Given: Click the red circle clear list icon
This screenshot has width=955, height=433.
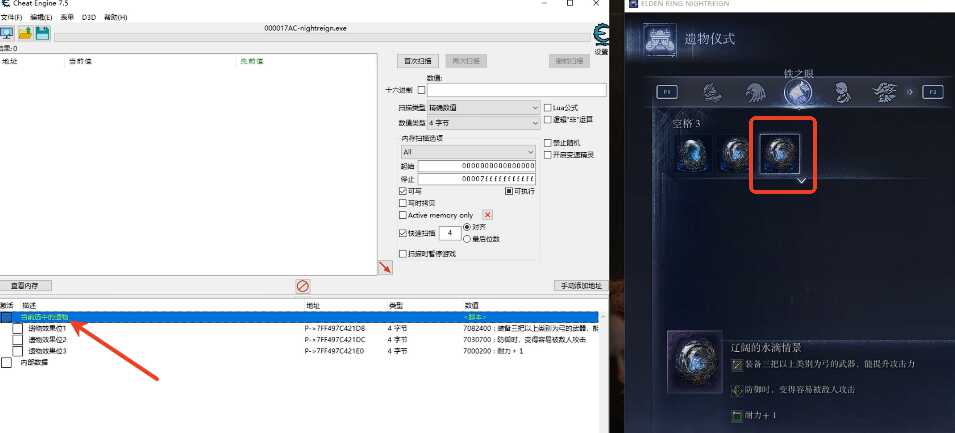Looking at the screenshot, I should 303,286.
